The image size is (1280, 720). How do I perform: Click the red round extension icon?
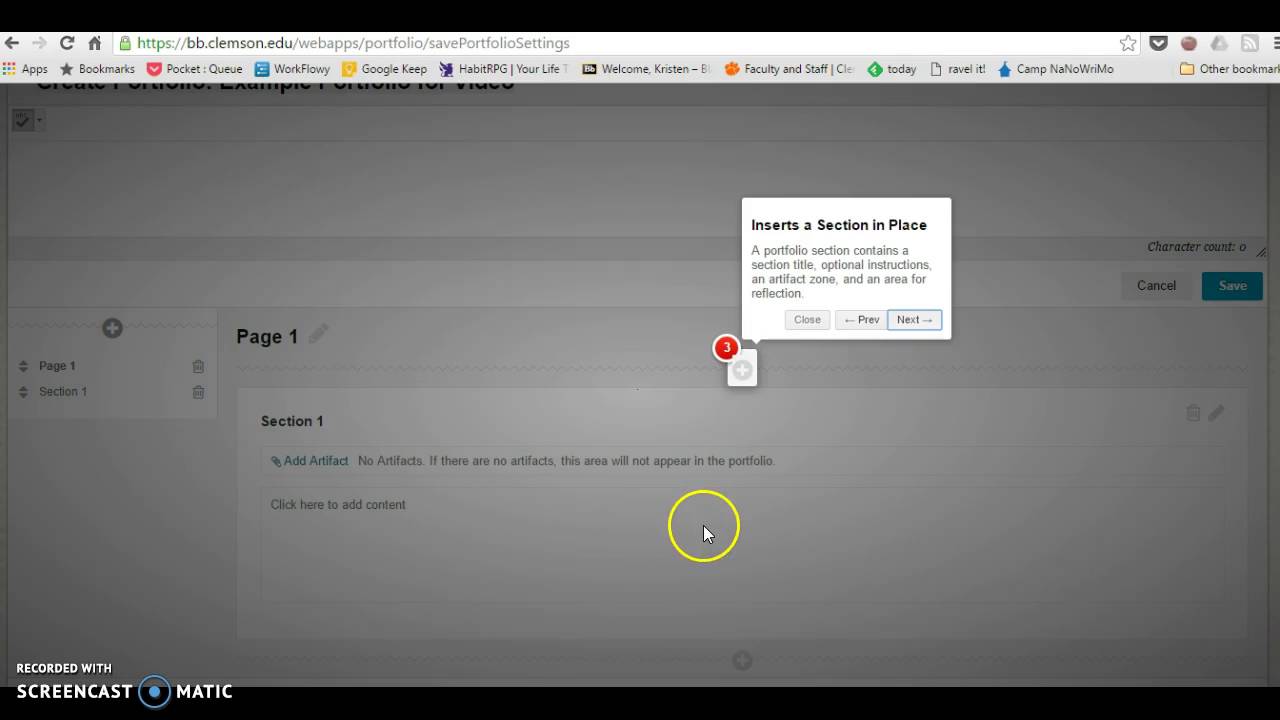point(1188,43)
